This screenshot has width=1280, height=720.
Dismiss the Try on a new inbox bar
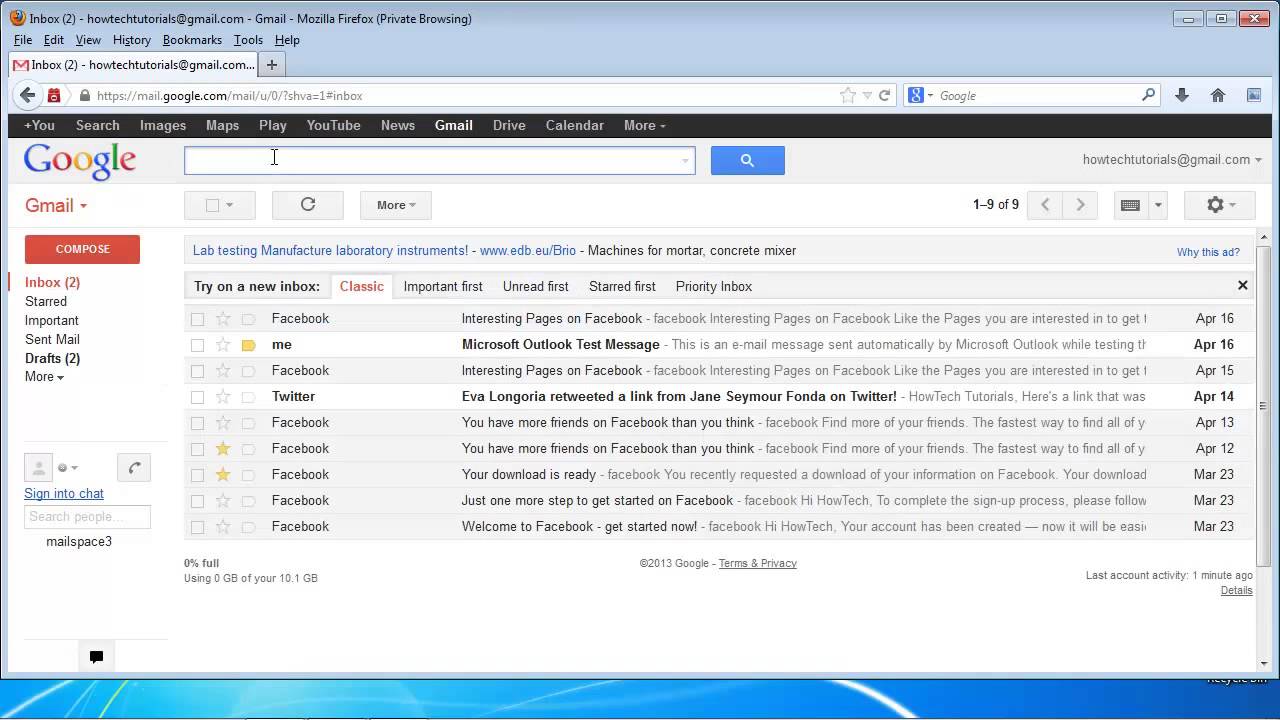[x=1243, y=285]
